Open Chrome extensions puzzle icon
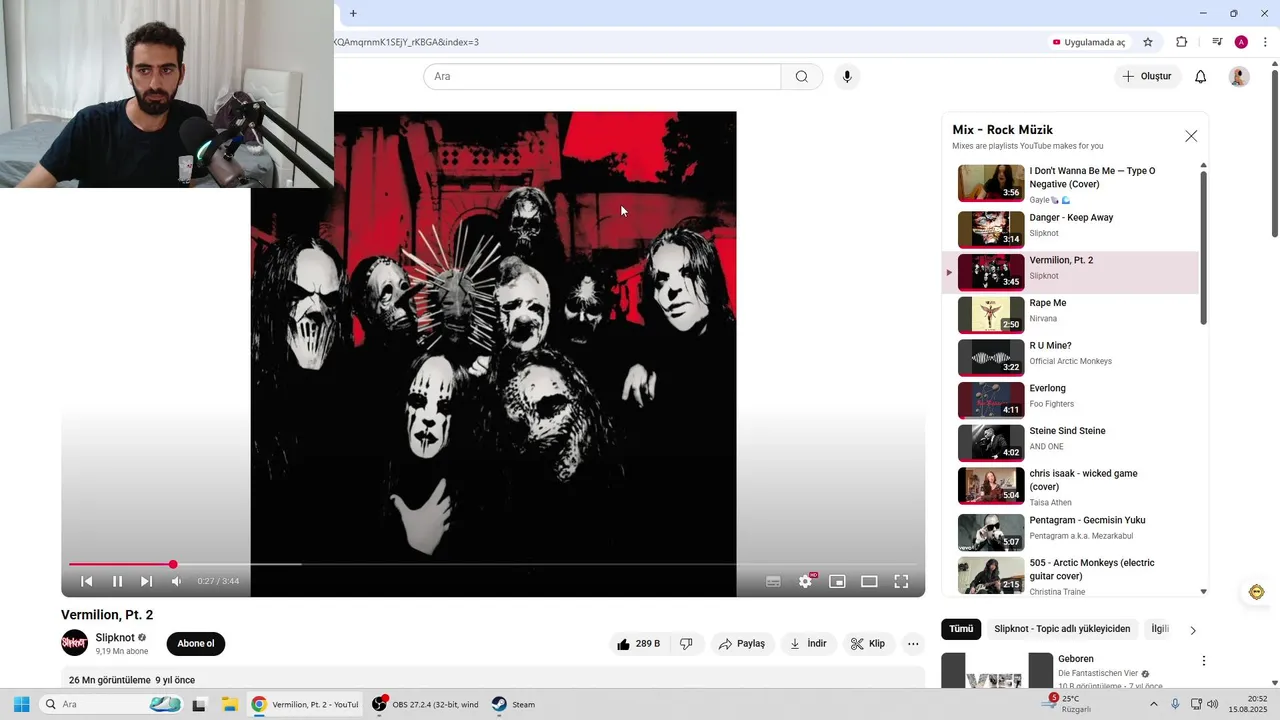 pyautogui.click(x=1182, y=42)
